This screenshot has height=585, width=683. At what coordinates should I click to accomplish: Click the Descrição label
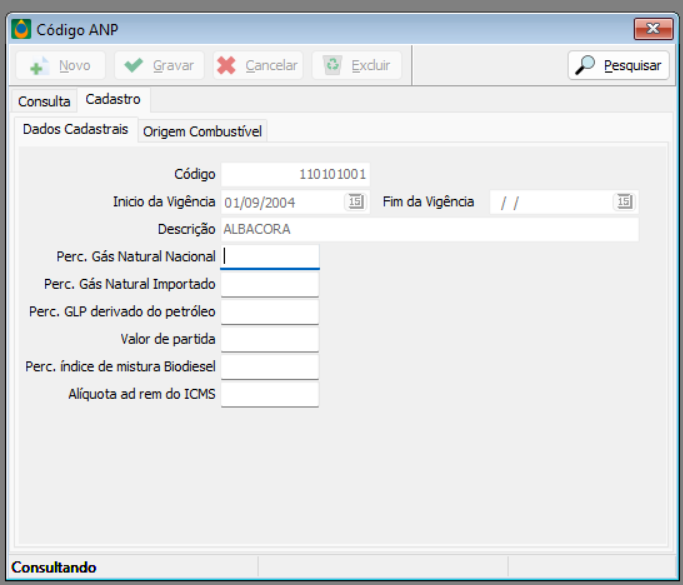(x=186, y=229)
